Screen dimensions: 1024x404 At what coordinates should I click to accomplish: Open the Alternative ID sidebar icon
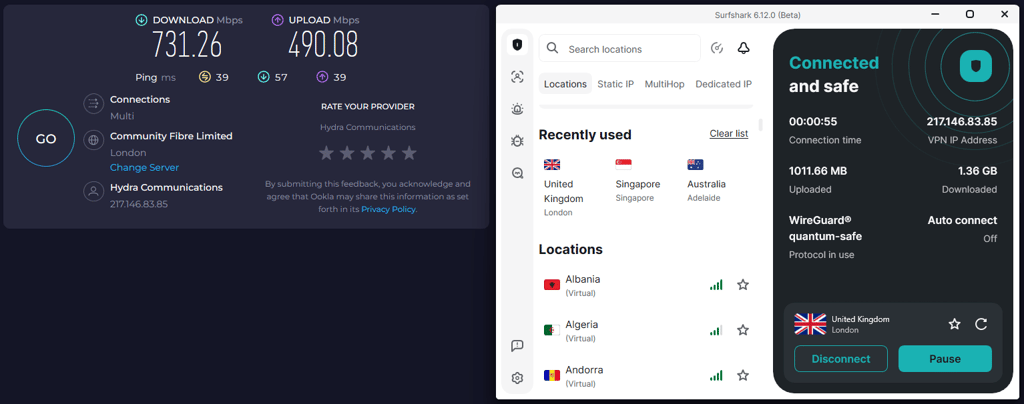pos(517,77)
